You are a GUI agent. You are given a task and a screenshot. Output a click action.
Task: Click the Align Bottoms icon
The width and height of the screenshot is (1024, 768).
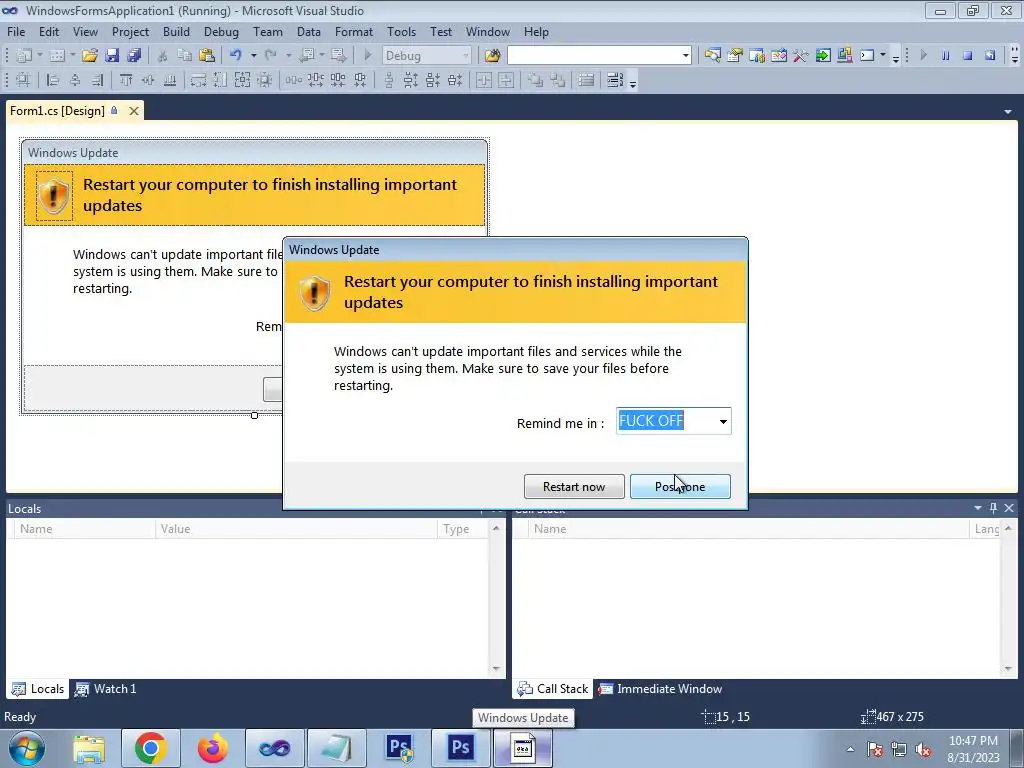click(170, 80)
